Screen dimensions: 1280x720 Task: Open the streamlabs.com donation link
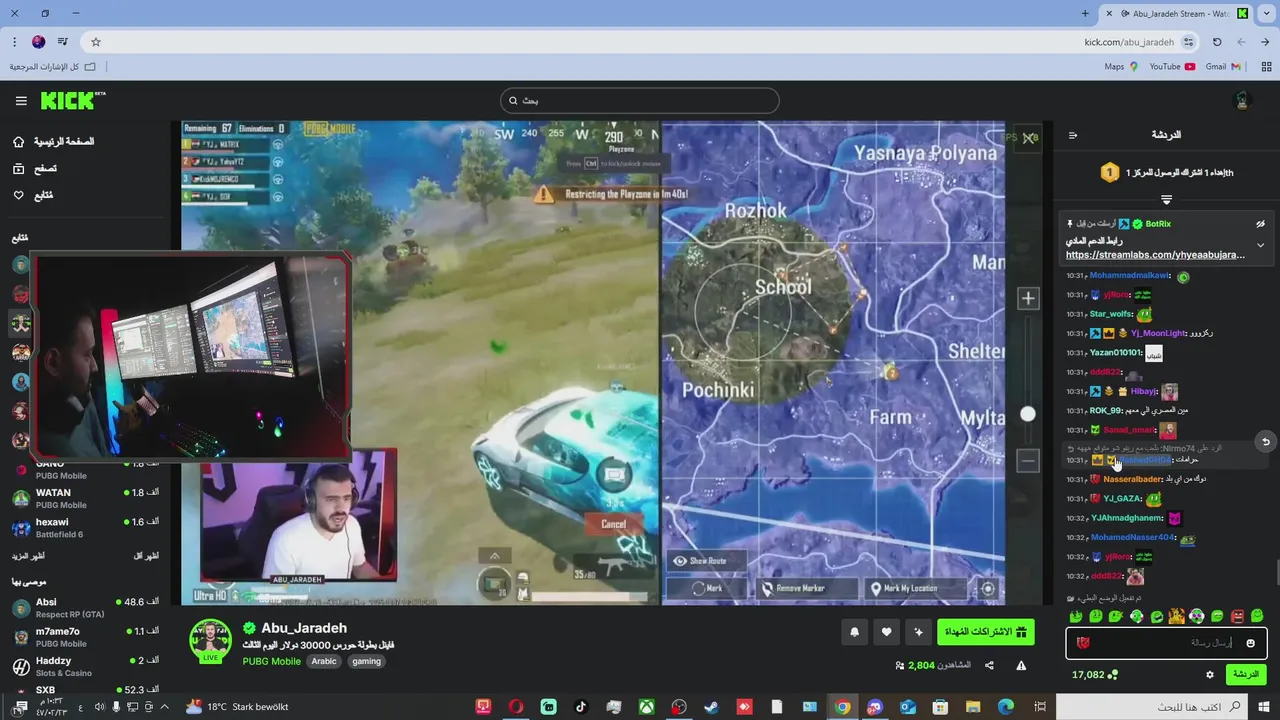(1155, 255)
